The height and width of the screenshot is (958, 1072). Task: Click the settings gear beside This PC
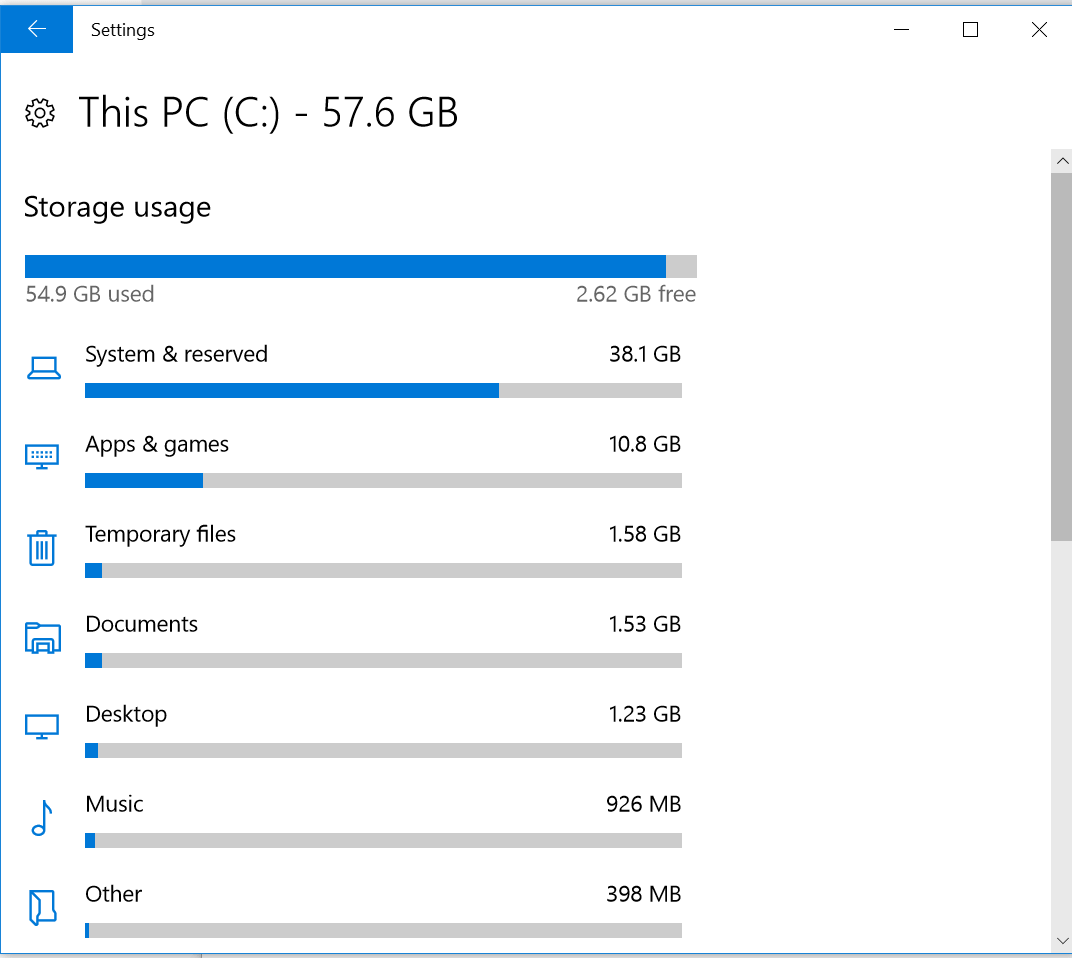tap(39, 113)
